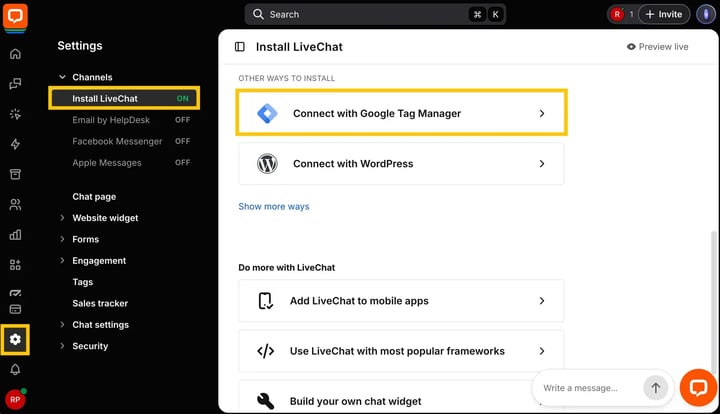The image size is (720, 414).
Task: Open Connect with WordPress row chevron
Action: [x=542, y=163]
